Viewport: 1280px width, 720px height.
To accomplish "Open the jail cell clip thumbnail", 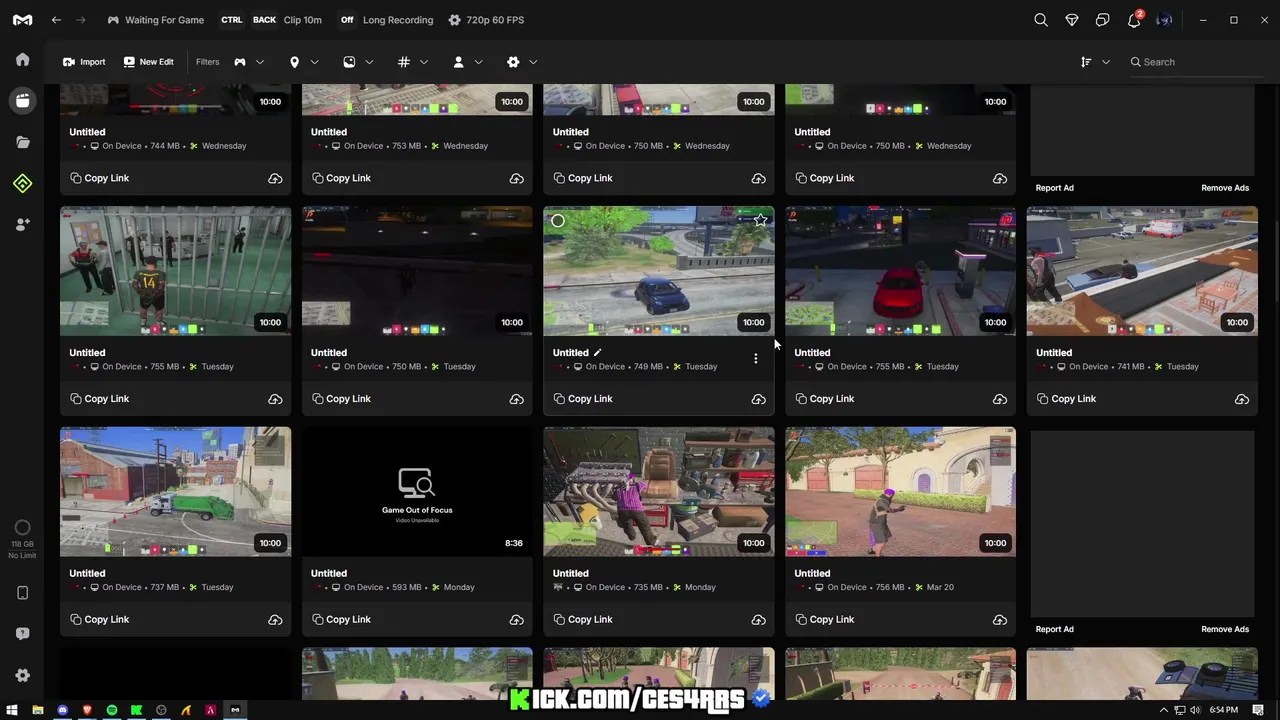I will (175, 271).
